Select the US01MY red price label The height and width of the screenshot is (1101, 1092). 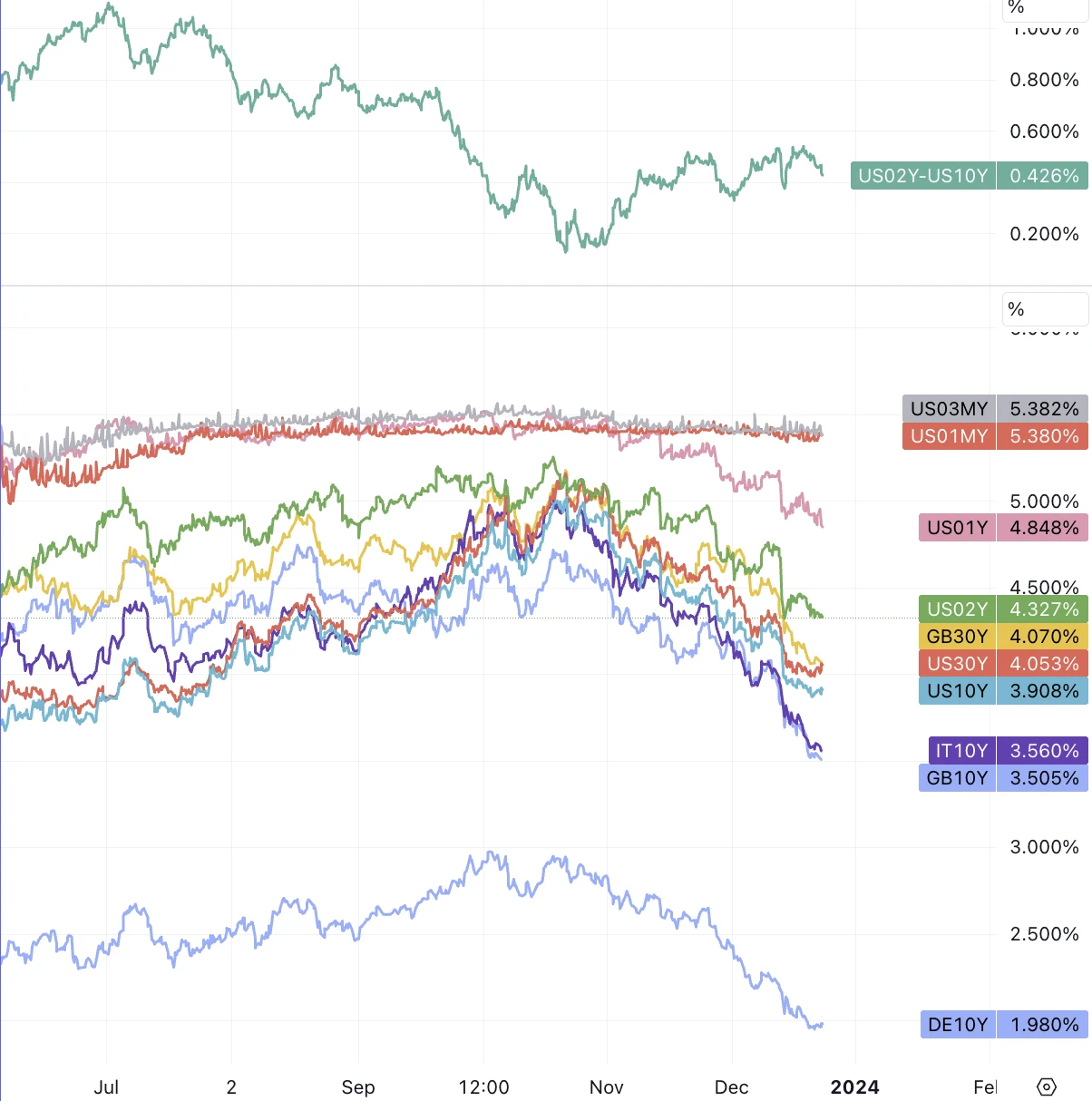[x=994, y=436]
